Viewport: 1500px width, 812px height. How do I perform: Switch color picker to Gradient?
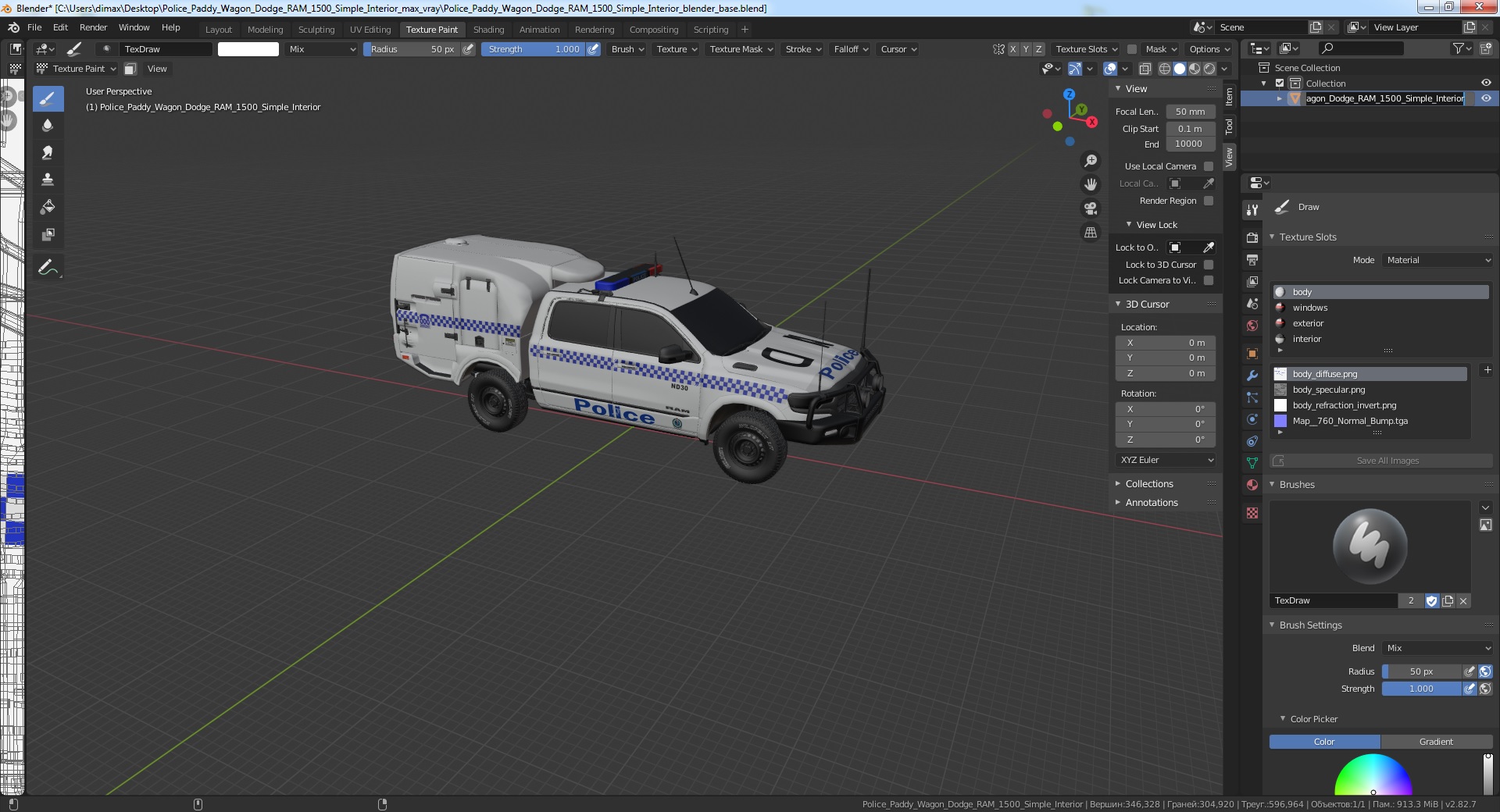[1436, 742]
